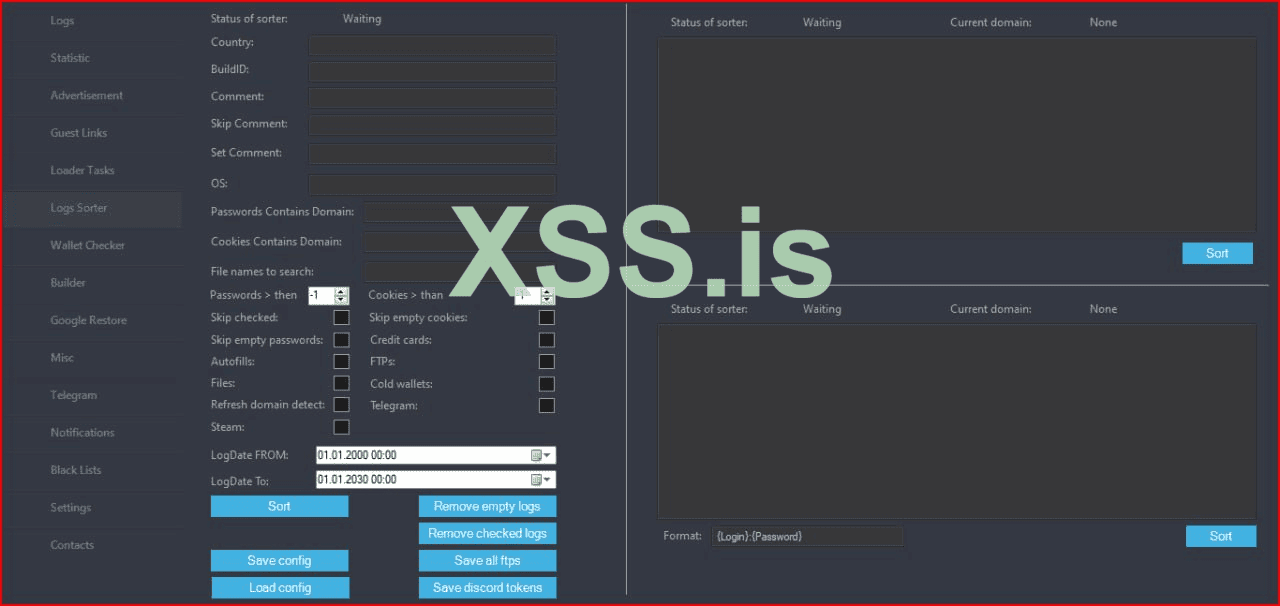Check the Files option
Viewport: 1280px width, 606px height.
coord(341,383)
